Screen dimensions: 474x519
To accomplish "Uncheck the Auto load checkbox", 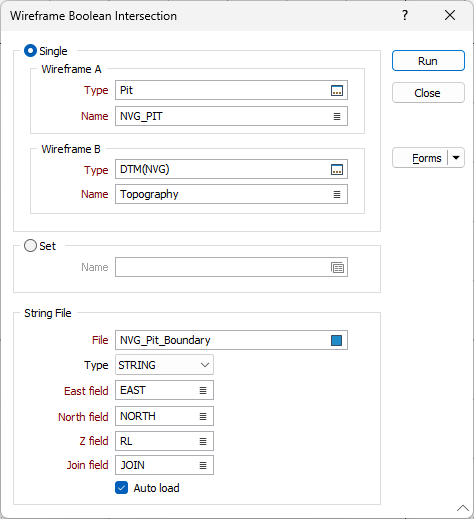I will coord(121,488).
